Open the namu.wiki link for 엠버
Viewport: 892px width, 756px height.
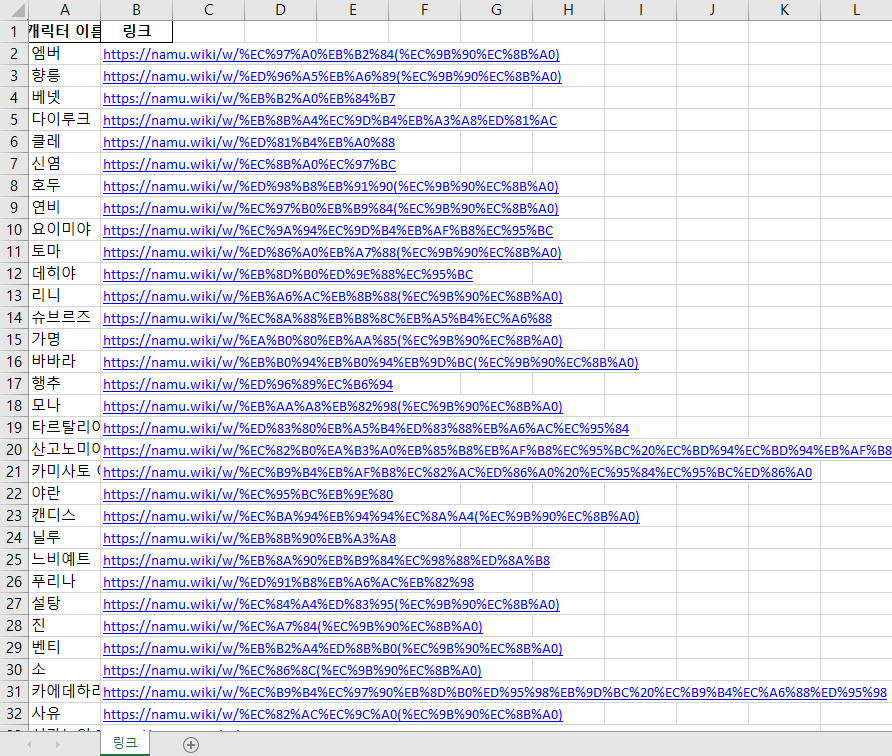click(x=331, y=55)
